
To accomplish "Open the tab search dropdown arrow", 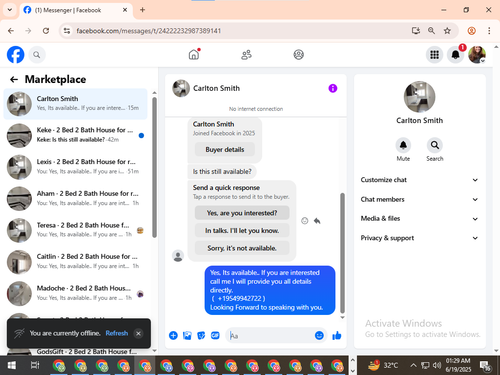I will click(10, 10).
